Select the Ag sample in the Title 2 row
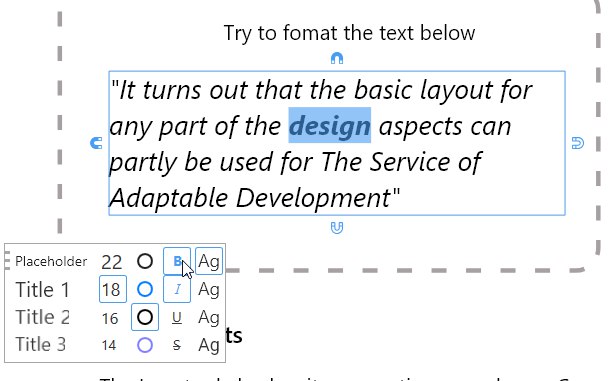Image resolution: width=612 pixels, height=381 pixels. [209, 317]
